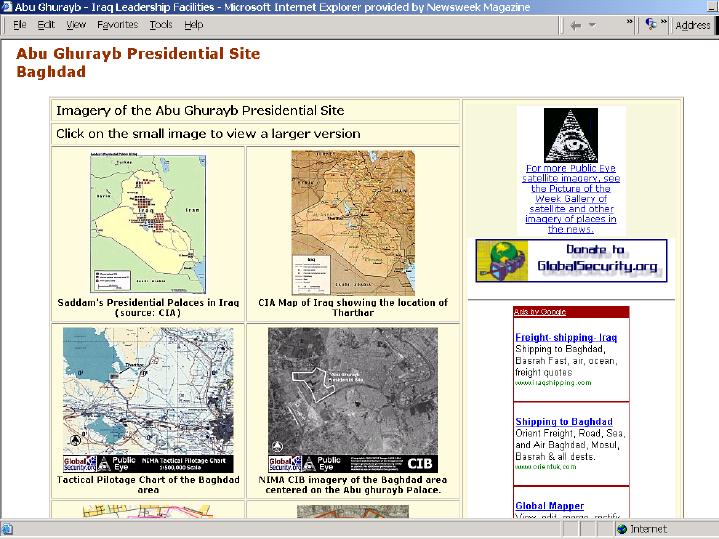The width and height of the screenshot is (719, 539).
Task: Open the Favorites menu
Action: coord(117,25)
